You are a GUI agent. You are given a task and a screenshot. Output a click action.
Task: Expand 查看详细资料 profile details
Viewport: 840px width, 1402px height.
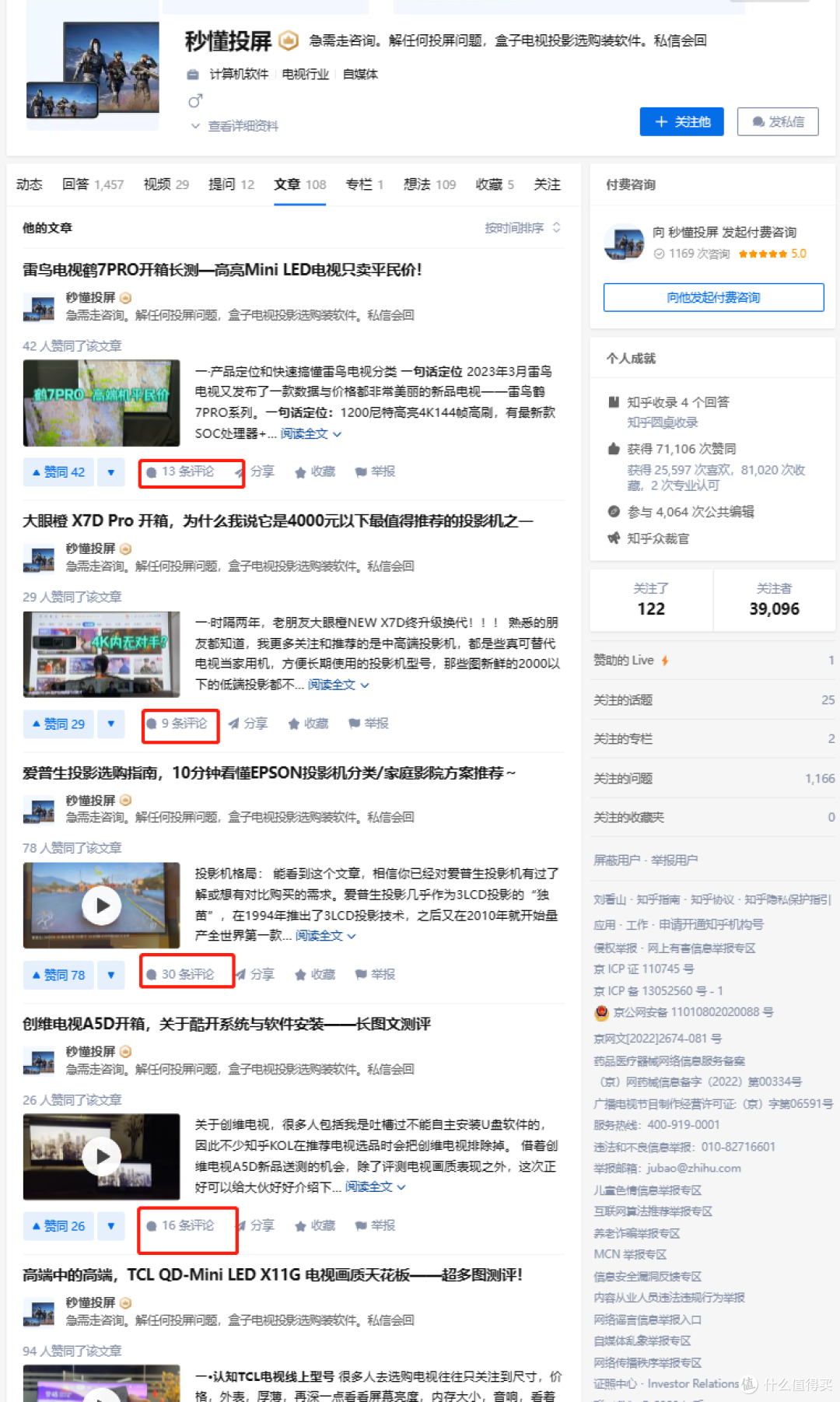tap(234, 126)
